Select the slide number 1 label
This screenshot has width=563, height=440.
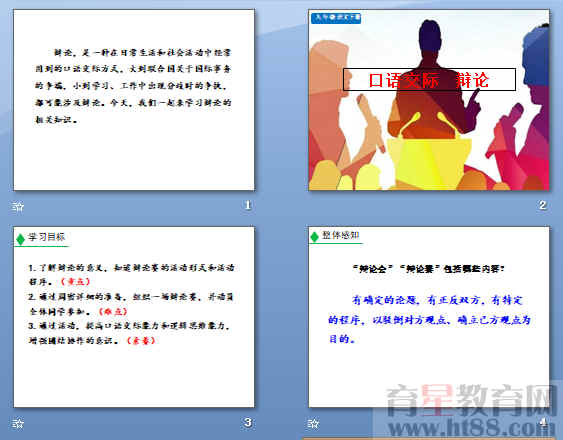[x=248, y=205]
